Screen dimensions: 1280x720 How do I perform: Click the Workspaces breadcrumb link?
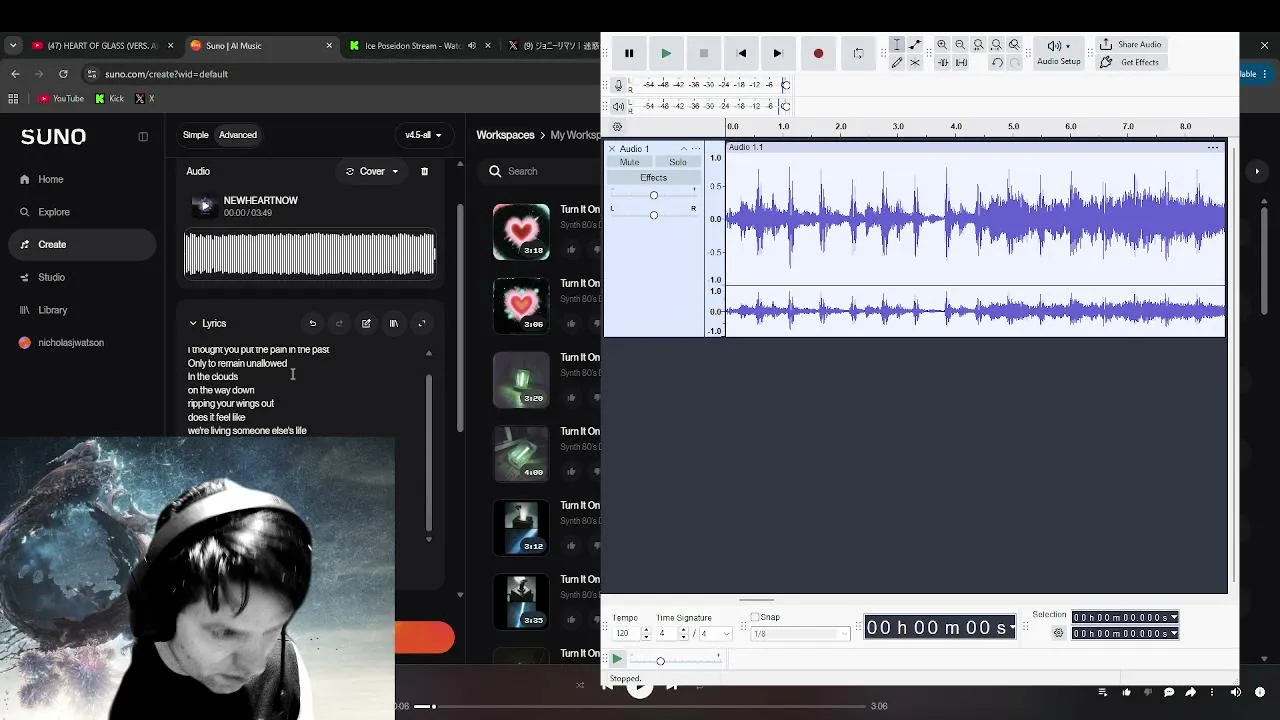click(x=505, y=135)
